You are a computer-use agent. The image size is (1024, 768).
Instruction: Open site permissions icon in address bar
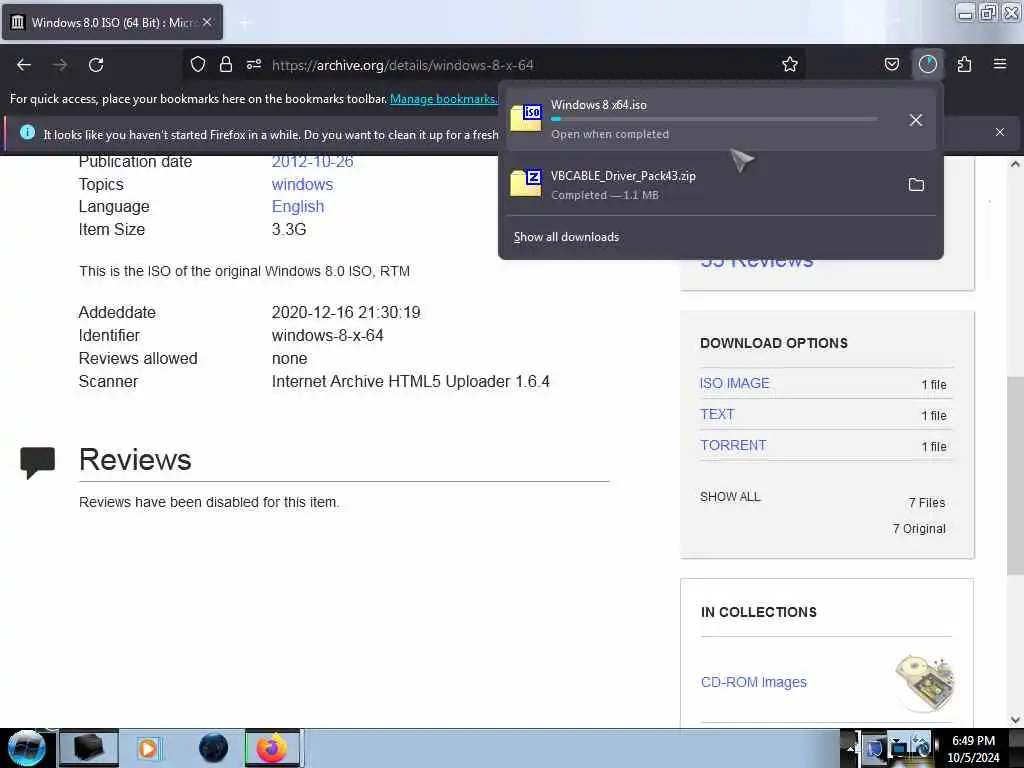pyautogui.click(x=254, y=64)
